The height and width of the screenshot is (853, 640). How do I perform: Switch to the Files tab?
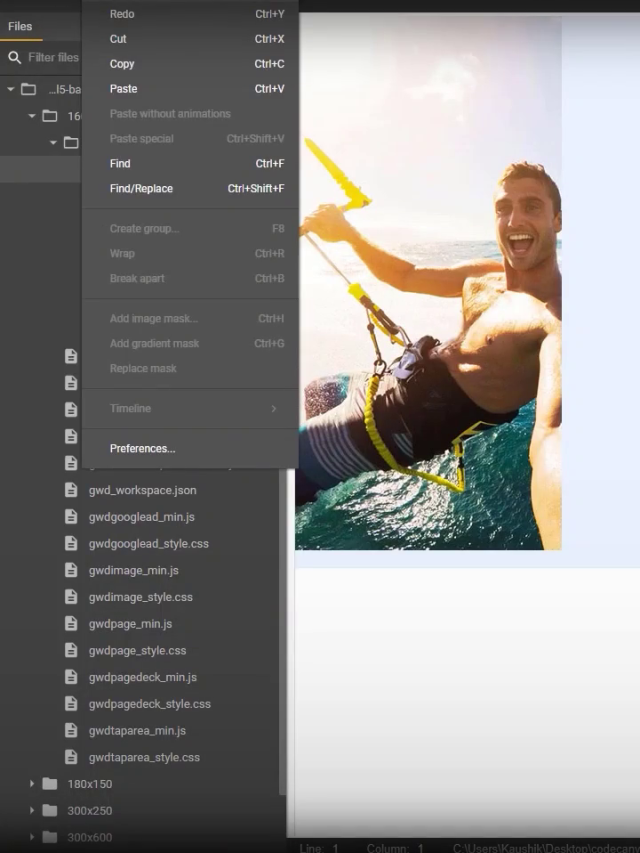click(x=20, y=27)
